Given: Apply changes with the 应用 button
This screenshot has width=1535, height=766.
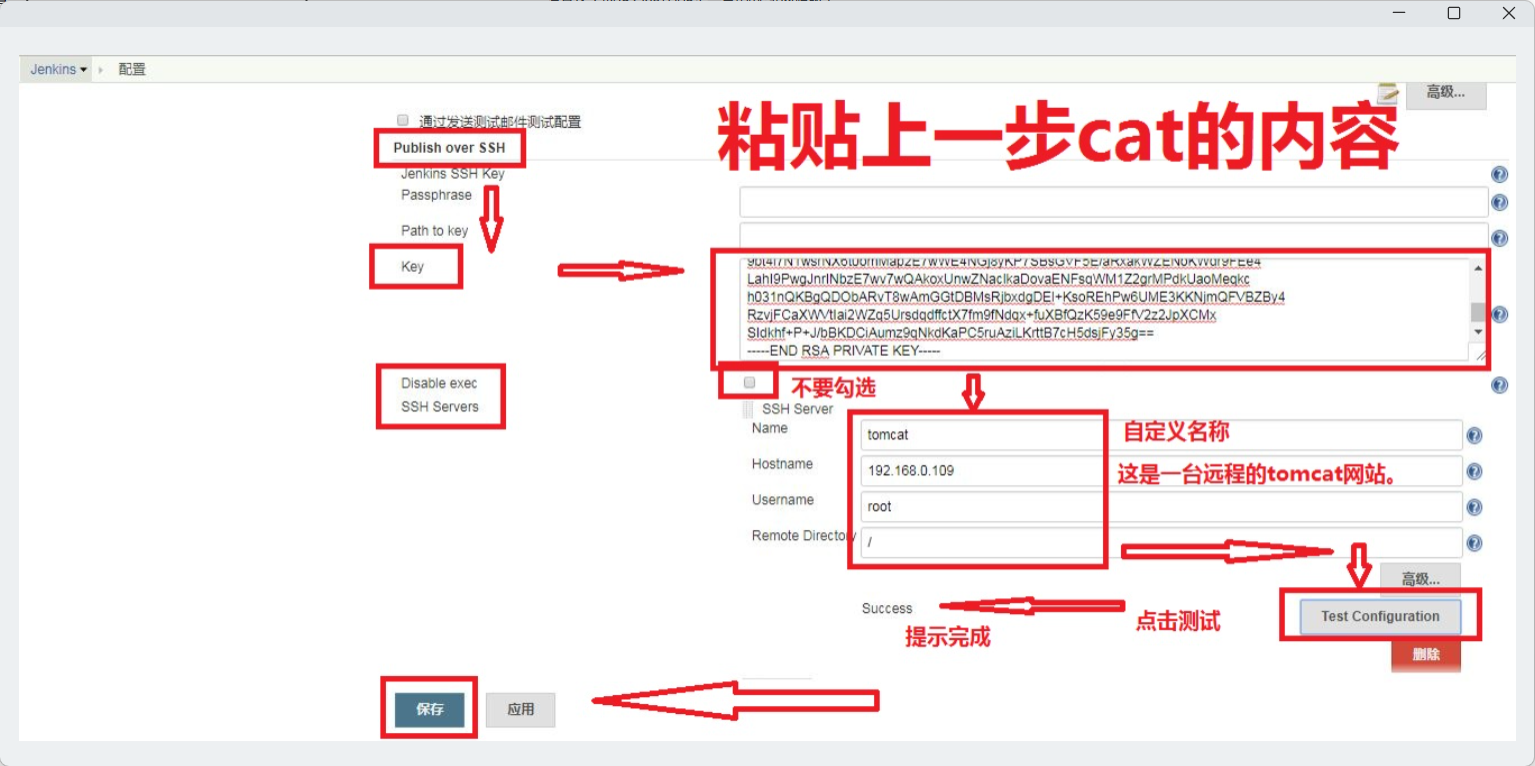Looking at the screenshot, I should click(520, 709).
